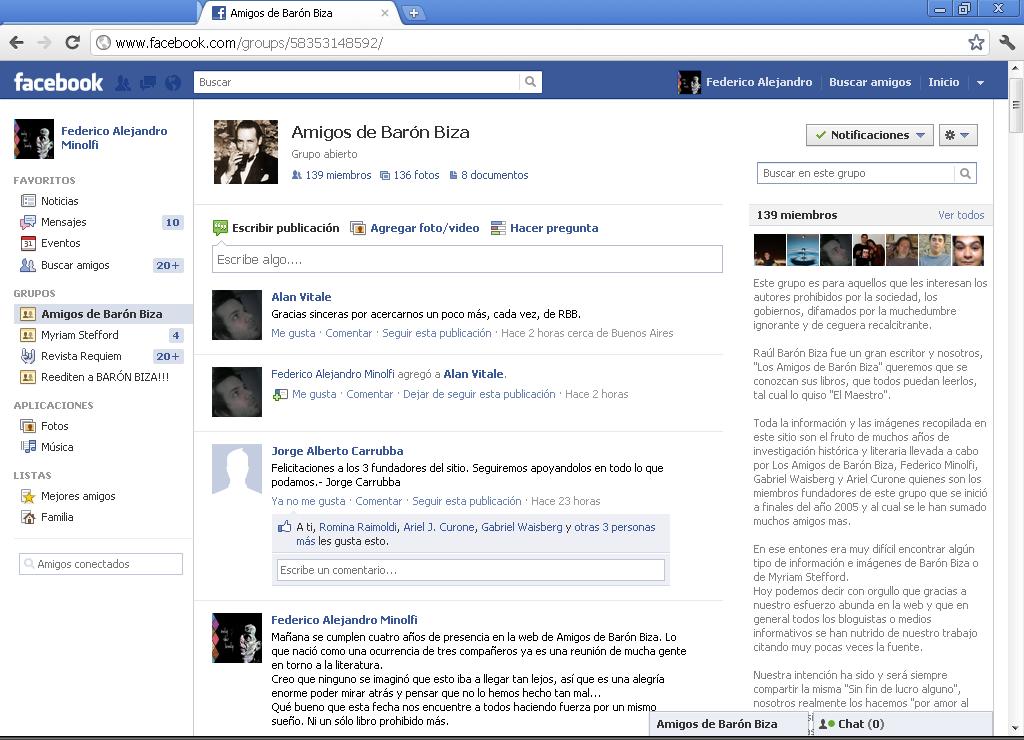Open Reediten a BARÓN BIZA!!! group
The width and height of the screenshot is (1024, 740).
(x=104, y=377)
